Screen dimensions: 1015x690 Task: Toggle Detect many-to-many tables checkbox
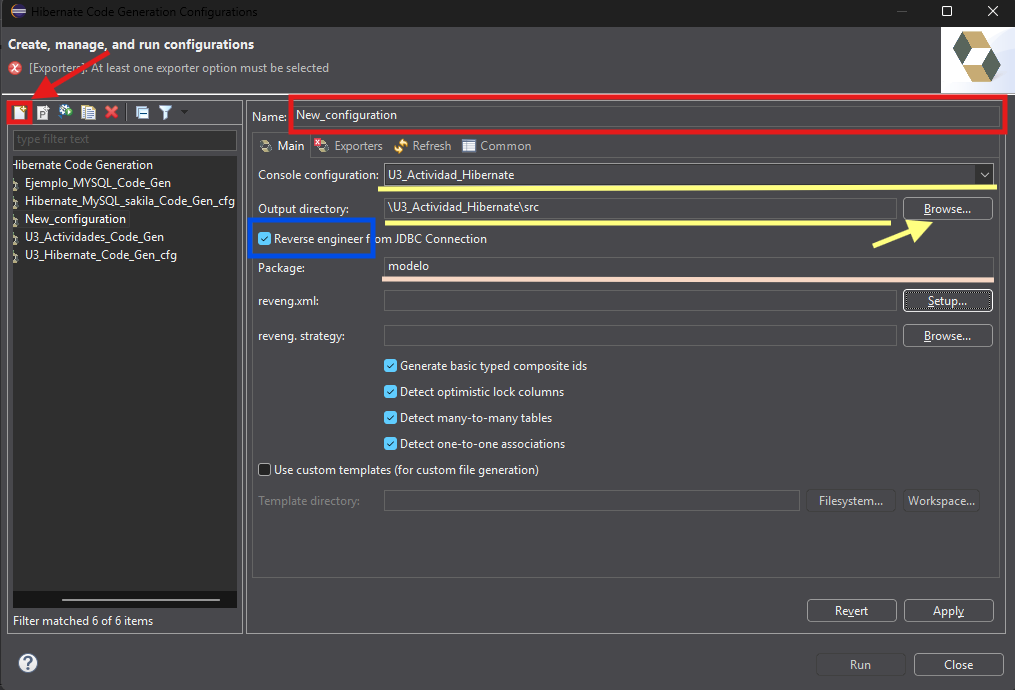[390, 418]
